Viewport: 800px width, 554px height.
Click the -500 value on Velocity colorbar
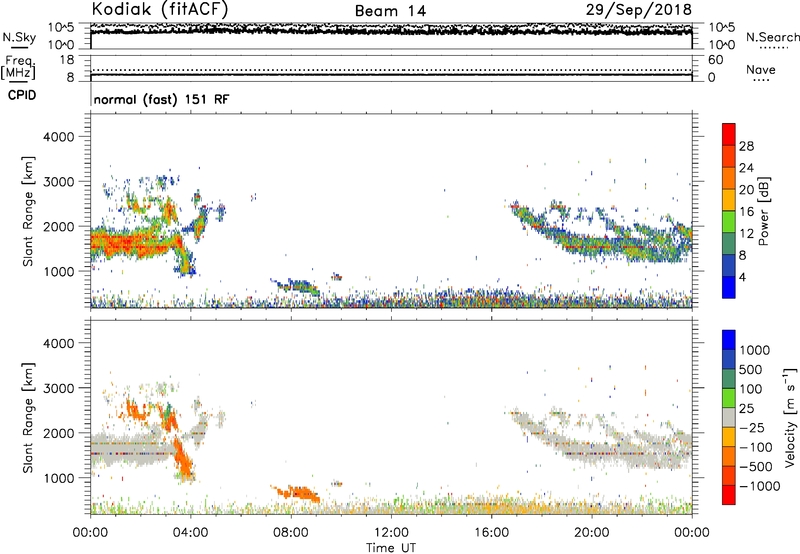tap(756, 467)
